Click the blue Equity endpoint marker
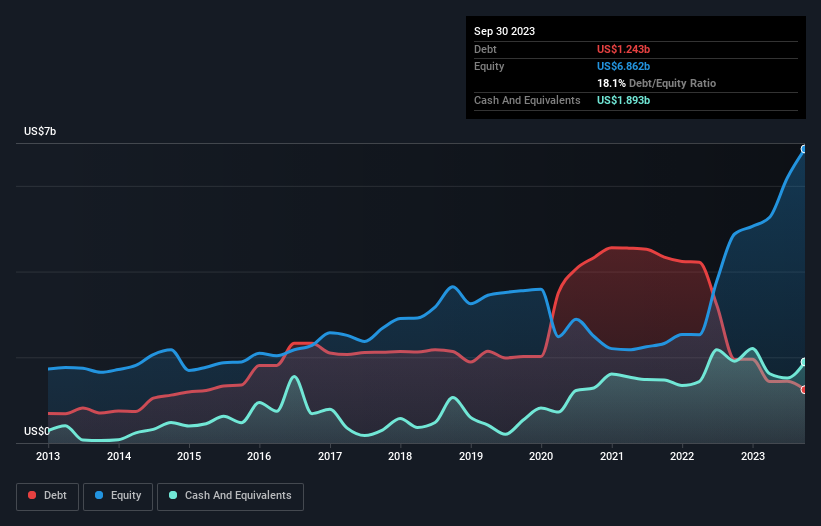The image size is (821, 526). coord(804,149)
